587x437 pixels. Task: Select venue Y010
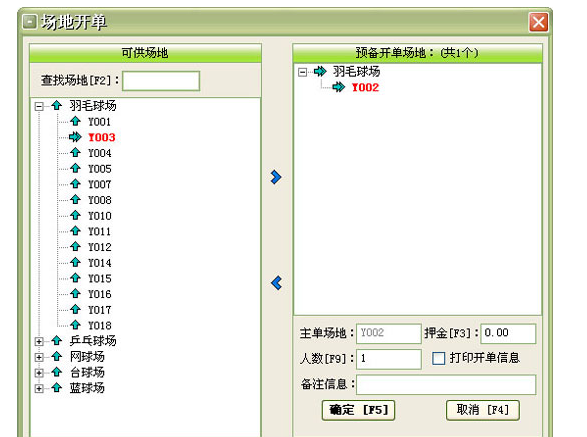click(100, 216)
